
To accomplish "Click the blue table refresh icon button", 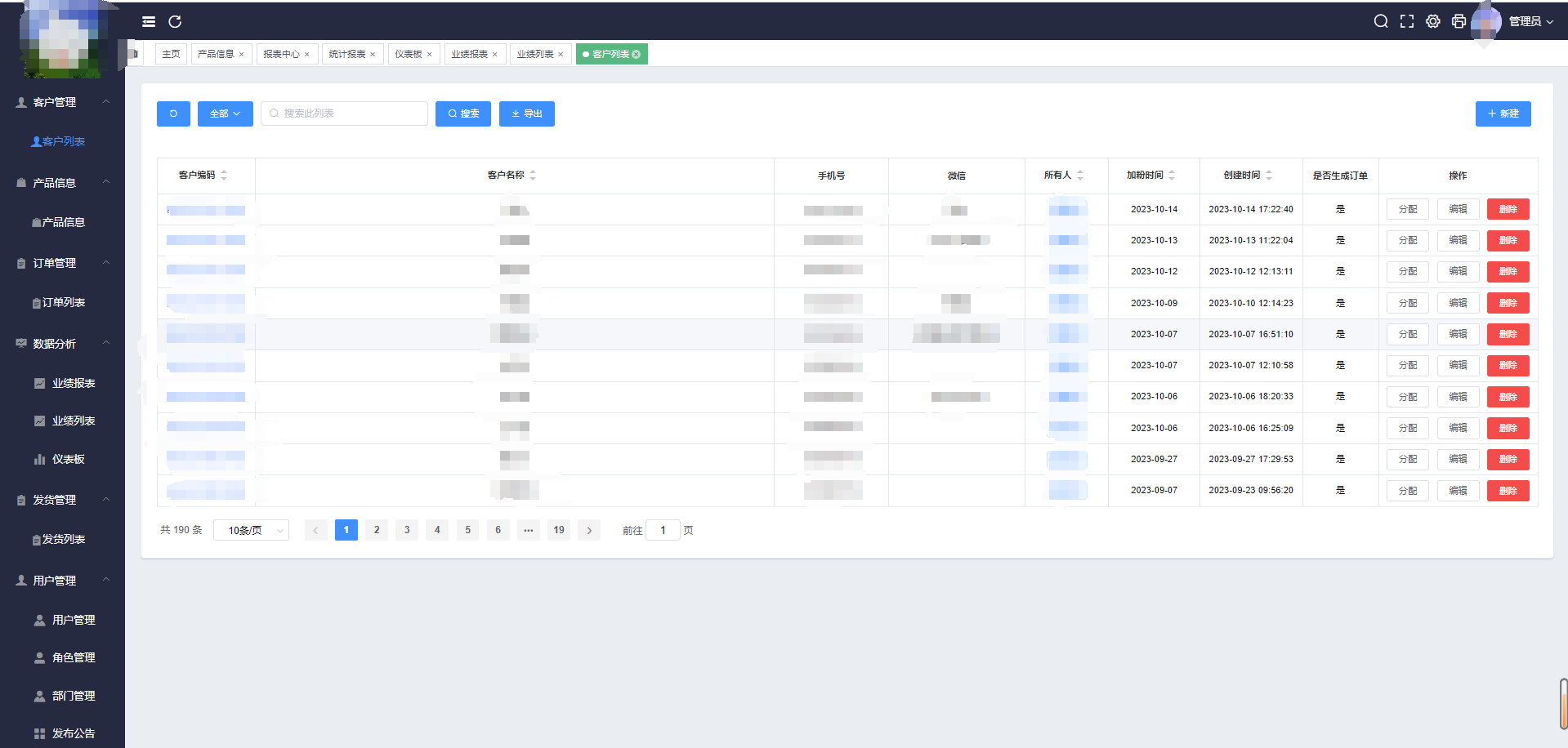I will pos(173,114).
